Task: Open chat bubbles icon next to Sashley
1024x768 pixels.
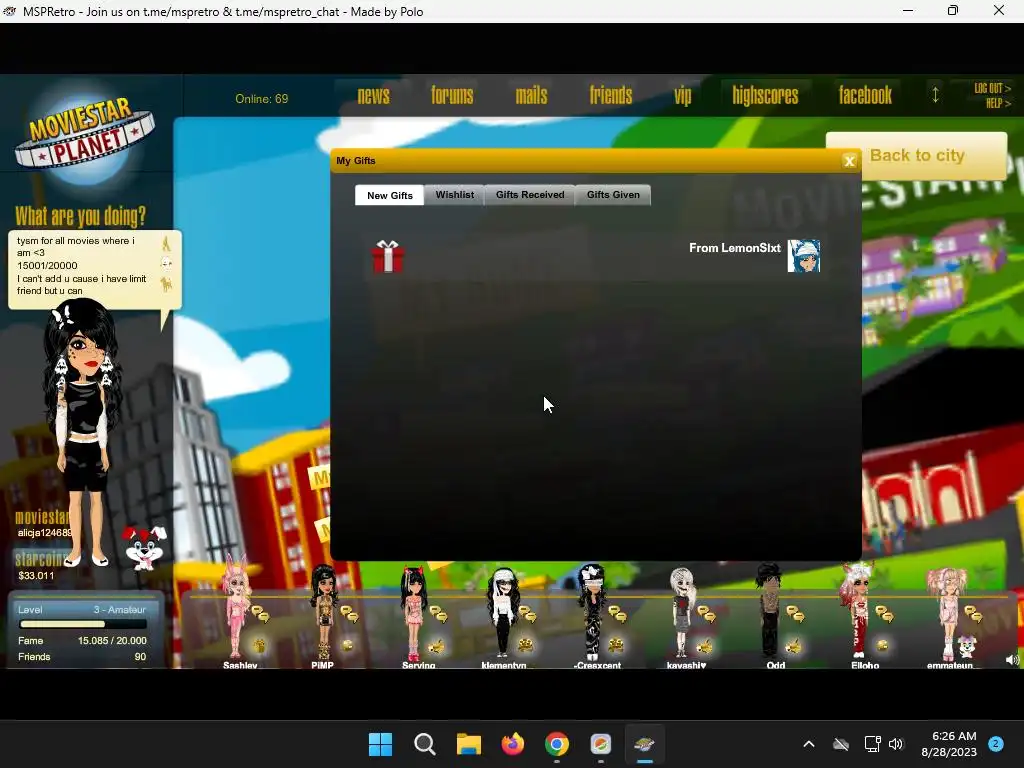Action: 260,614
